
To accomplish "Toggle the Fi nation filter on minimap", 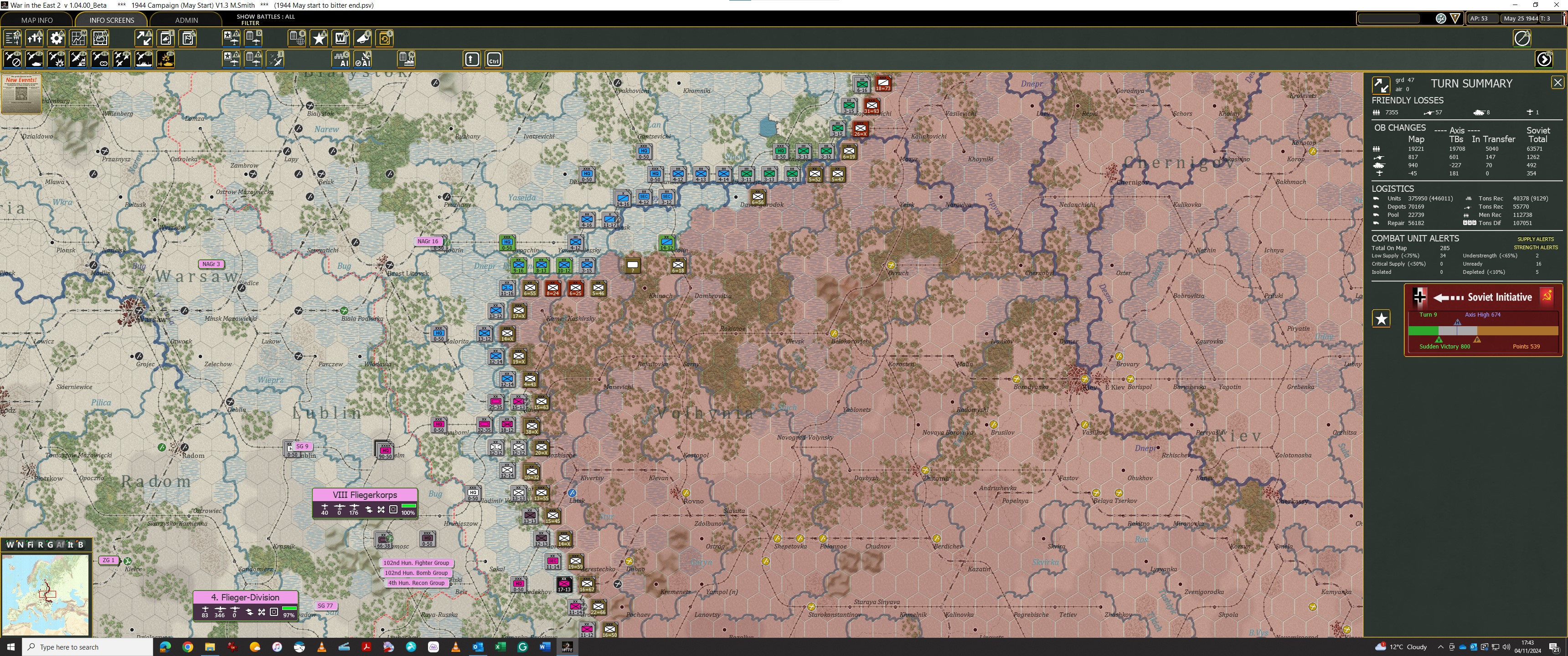I will [x=31, y=545].
